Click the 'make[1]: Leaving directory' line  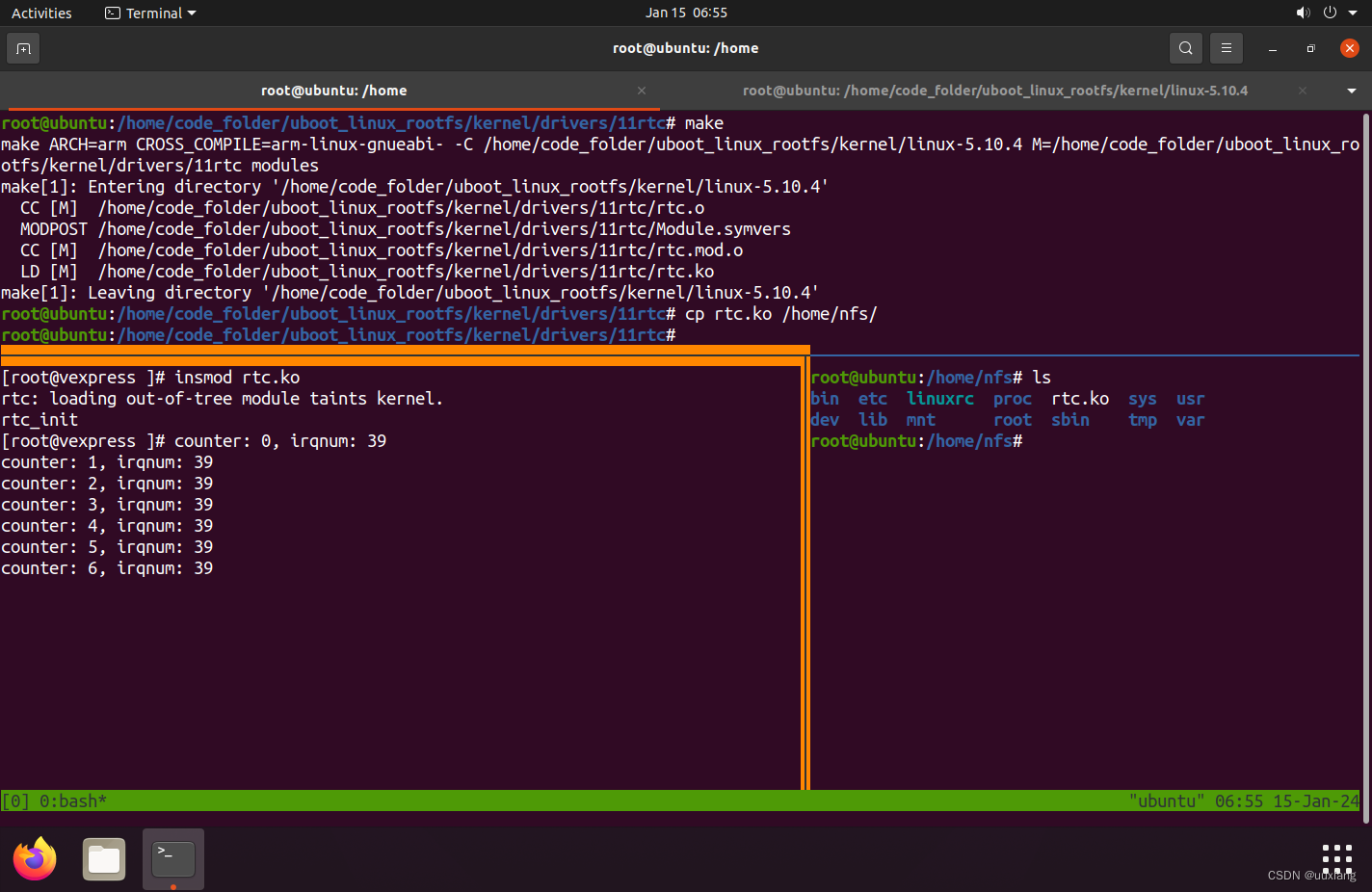(410, 293)
